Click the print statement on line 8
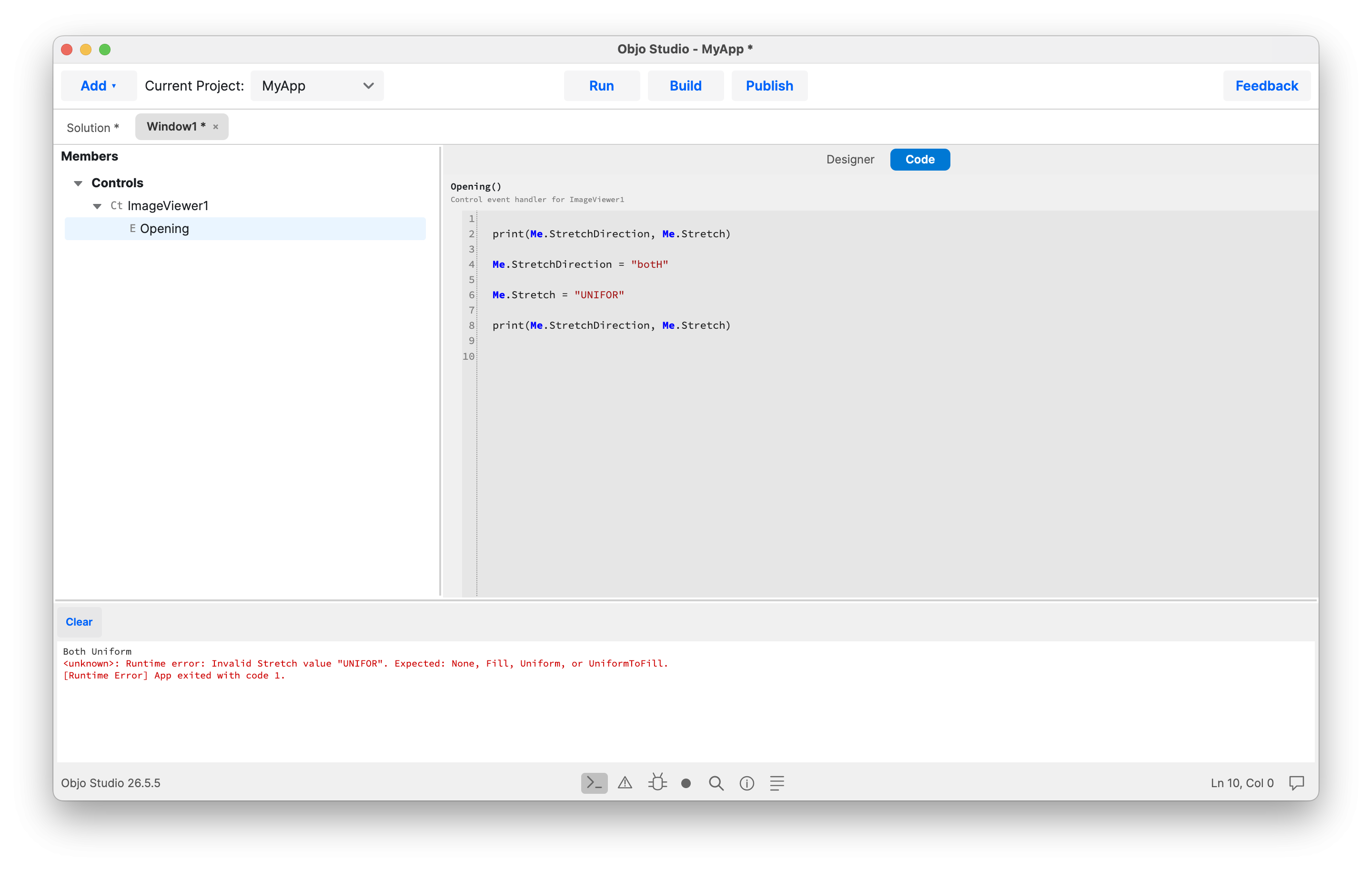The image size is (1372, 871). (611, 325)
